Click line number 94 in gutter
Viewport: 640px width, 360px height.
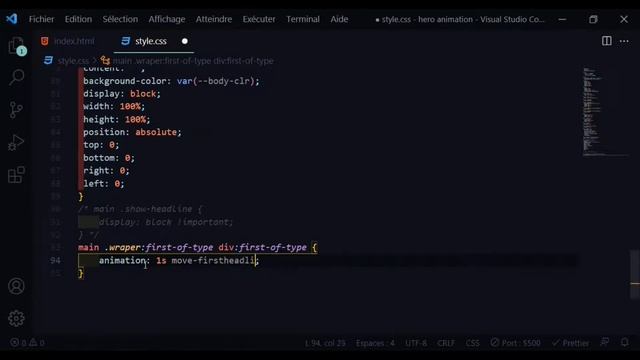pyautogui.click(x=55, y=260)
